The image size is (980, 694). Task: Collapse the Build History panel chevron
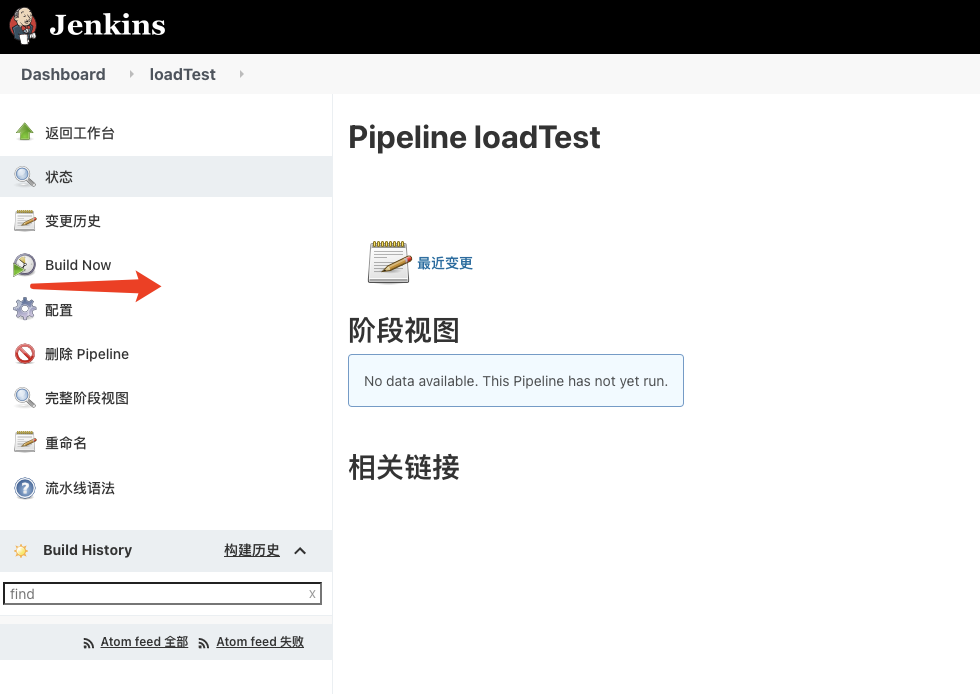pyautogui.click(x=300, y=551)
